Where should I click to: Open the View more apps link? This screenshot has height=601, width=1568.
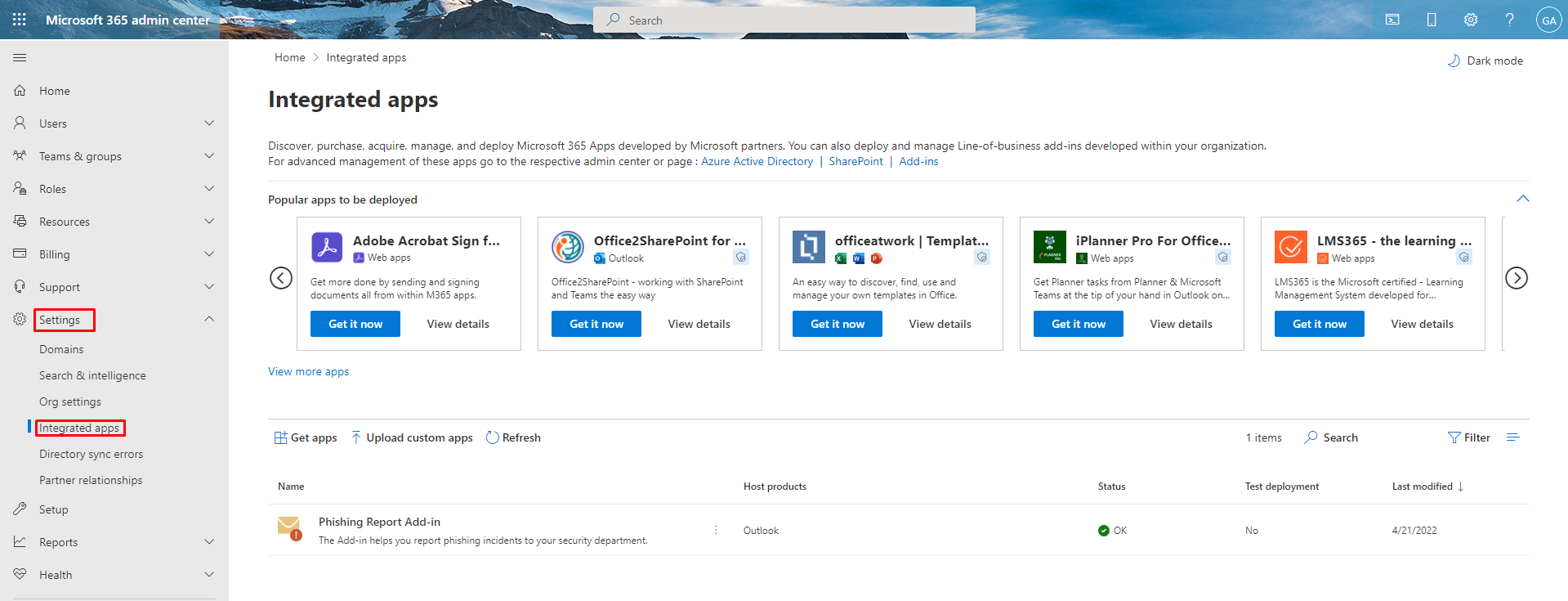(x=308, y=371)
